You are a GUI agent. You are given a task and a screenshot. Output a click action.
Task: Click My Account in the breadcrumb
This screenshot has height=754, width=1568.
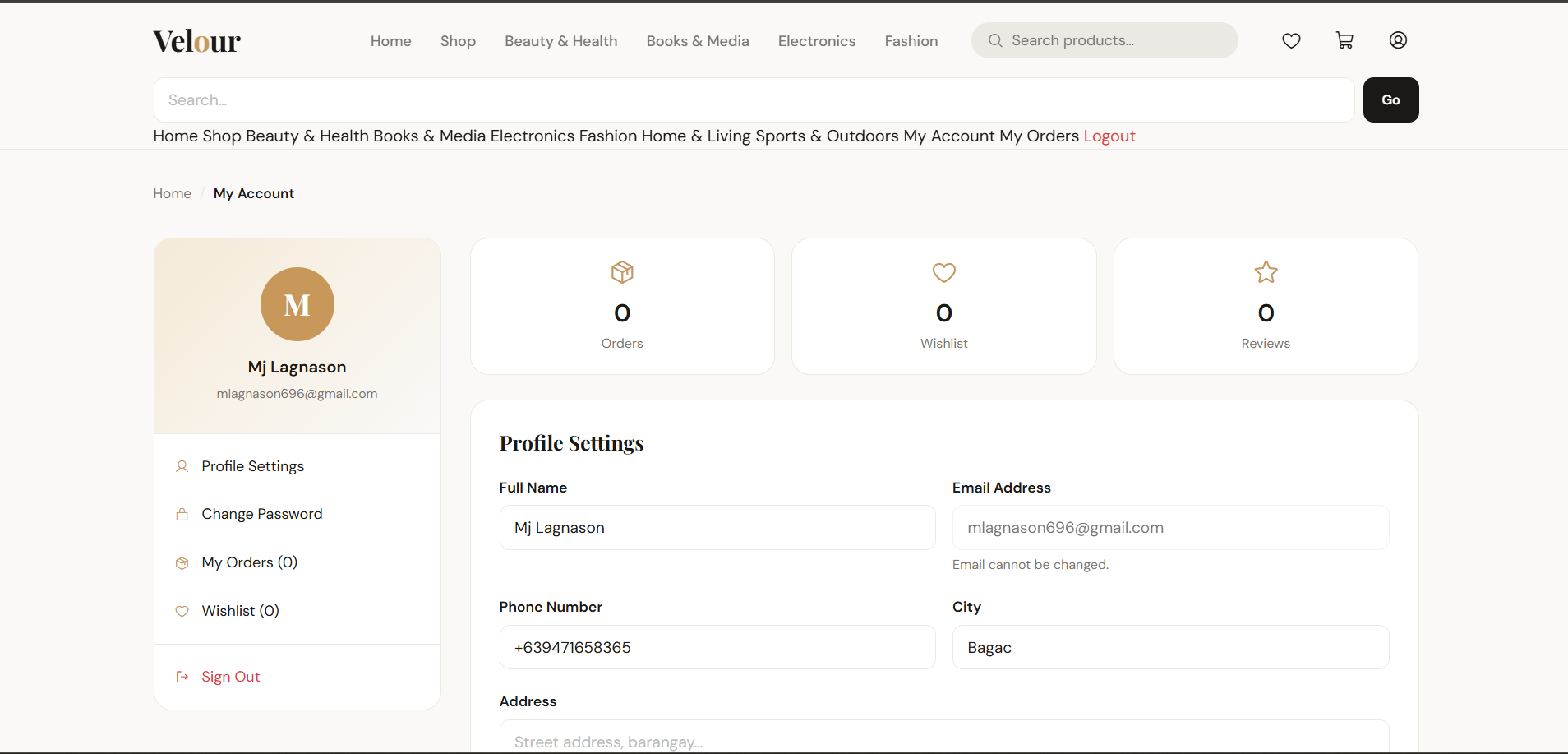(x=254, y=193)
